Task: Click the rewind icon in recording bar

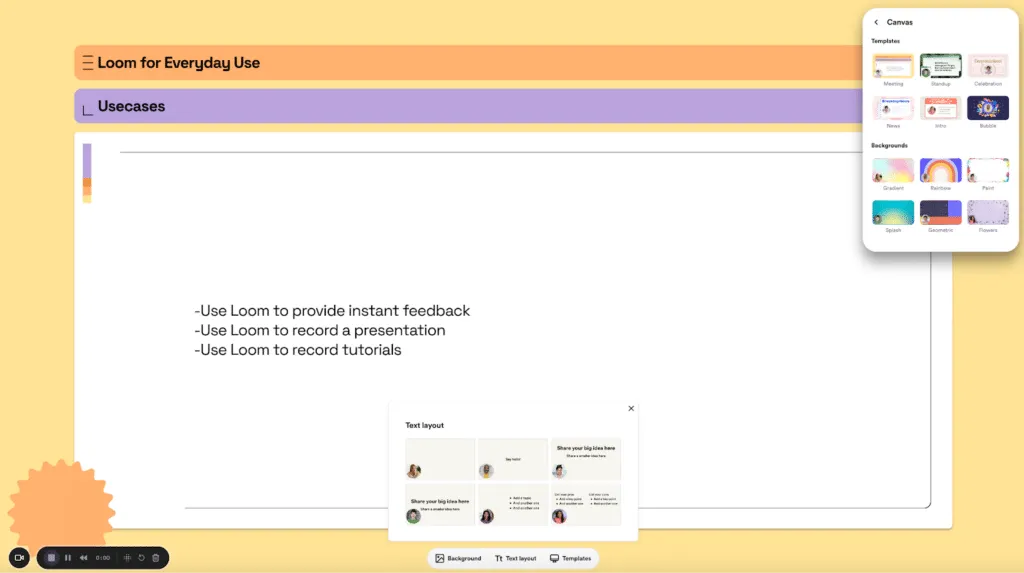Action: point(84,558)
